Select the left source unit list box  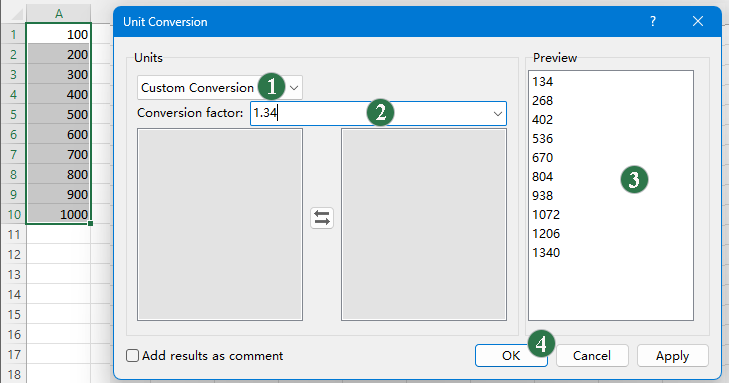pos(220,225)
